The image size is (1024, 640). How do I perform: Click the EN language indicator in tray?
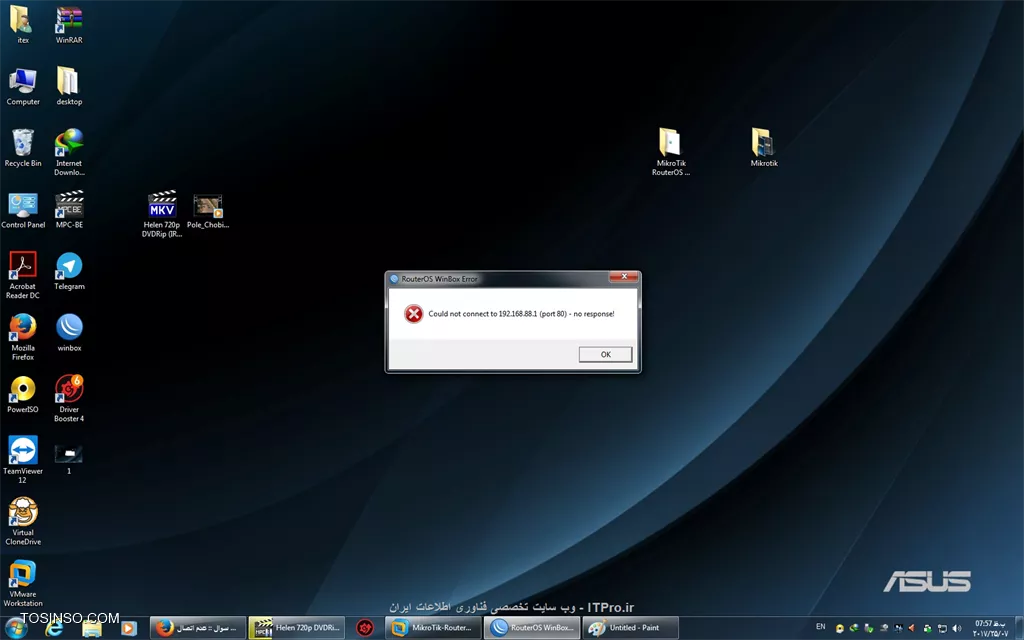pyautogui.click(x=821, y=627)
